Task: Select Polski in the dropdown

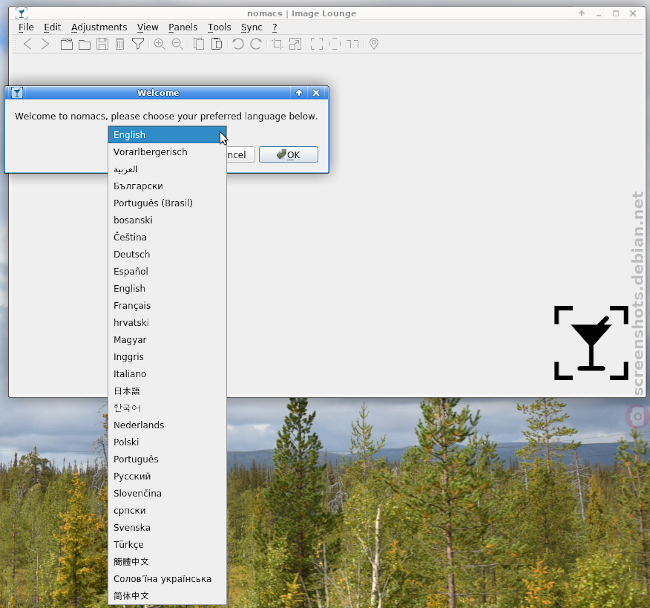Action: pyautogui.click(x=167, y=442)
